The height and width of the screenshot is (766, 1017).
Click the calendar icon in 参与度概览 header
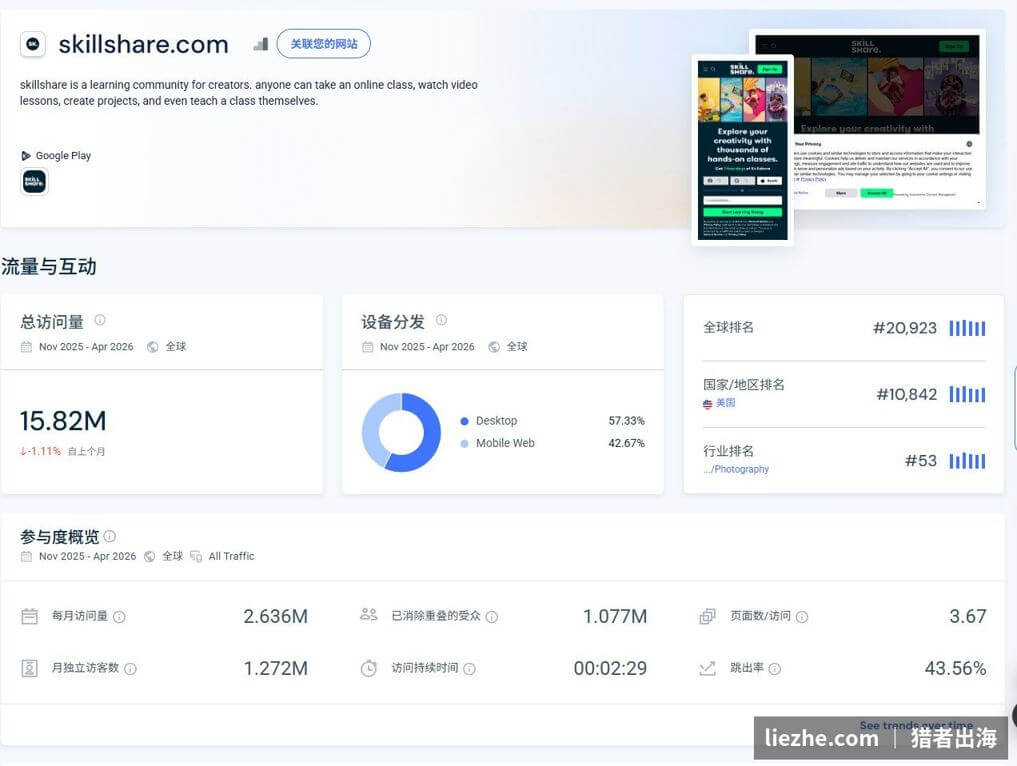(x=26, y=557)
